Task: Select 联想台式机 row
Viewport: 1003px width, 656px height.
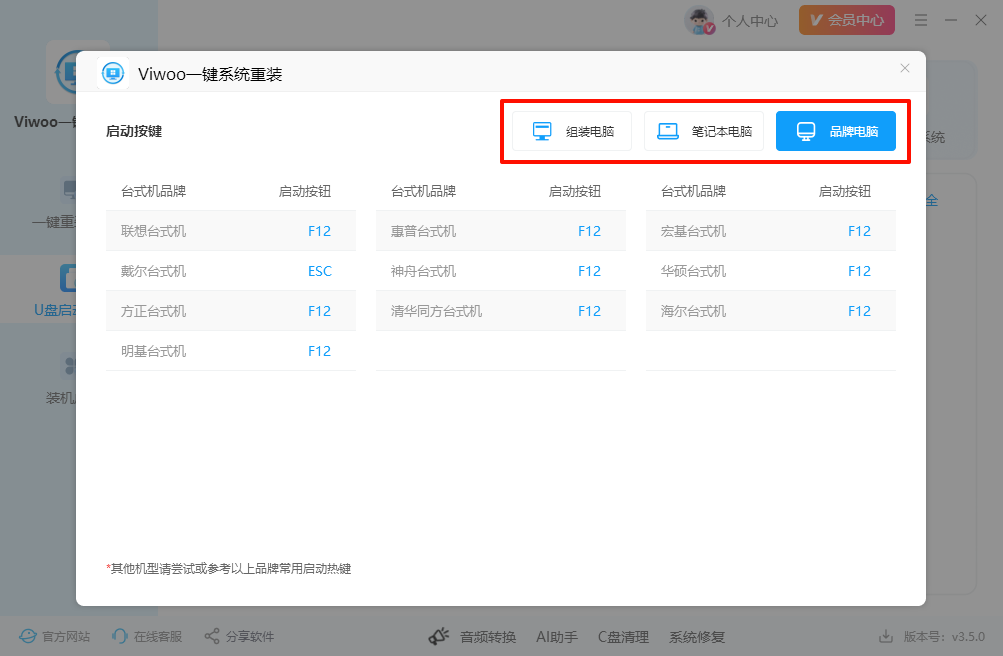Action: click(231, 231)
